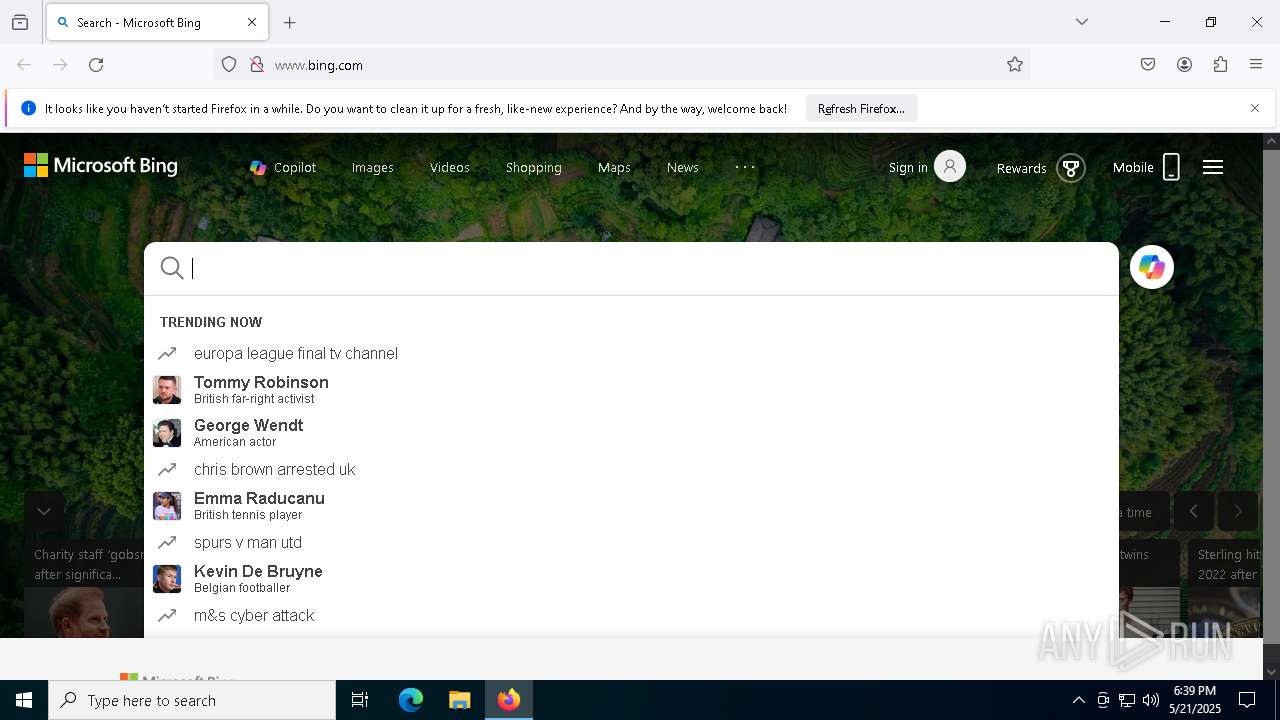The height and width of the screenshot is (720, 1280).
Task: Select 'spurs v man utd' suggestion
Action: tap(631, 542)
